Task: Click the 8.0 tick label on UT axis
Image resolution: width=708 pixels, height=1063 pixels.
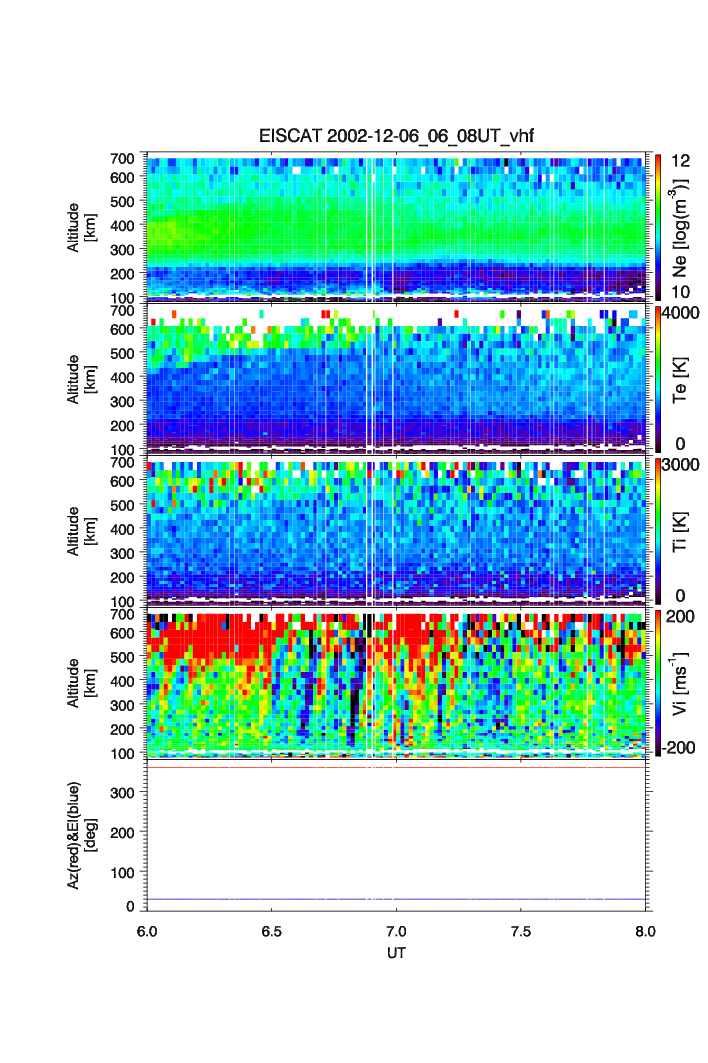Action: [645, 931]
